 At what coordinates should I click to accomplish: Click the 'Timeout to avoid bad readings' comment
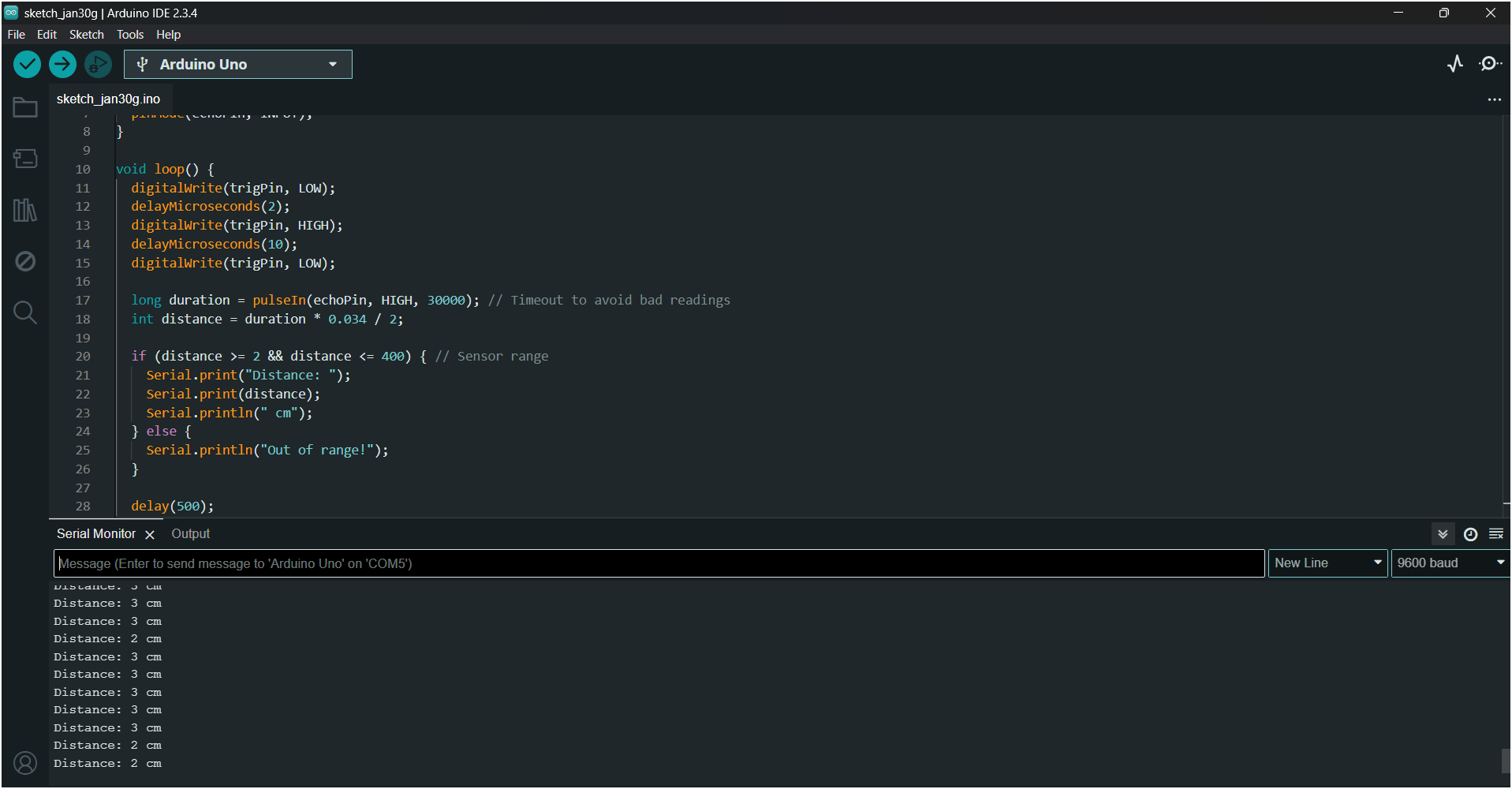click(x=609, y=301)
